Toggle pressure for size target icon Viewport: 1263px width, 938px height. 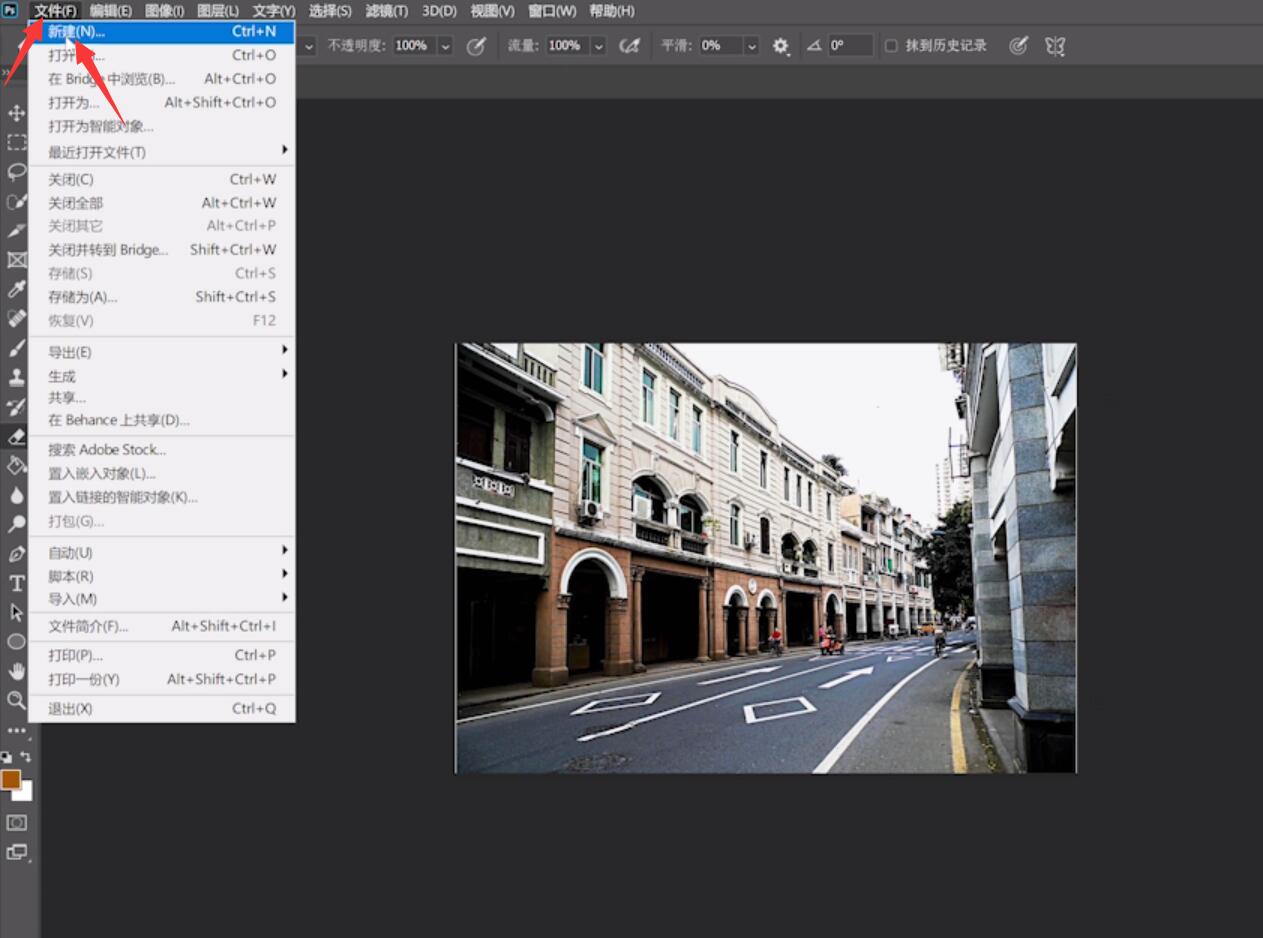(x=1018, y=46)
